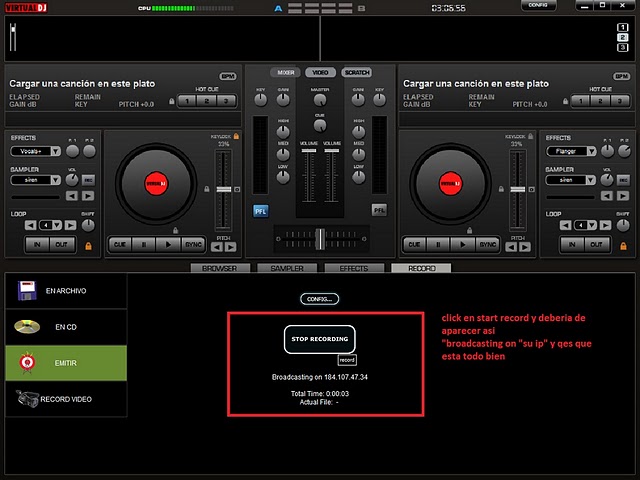Screen dimensions: 640x480
Task: Click left sampler next arrow
Action: coord(88,196)
